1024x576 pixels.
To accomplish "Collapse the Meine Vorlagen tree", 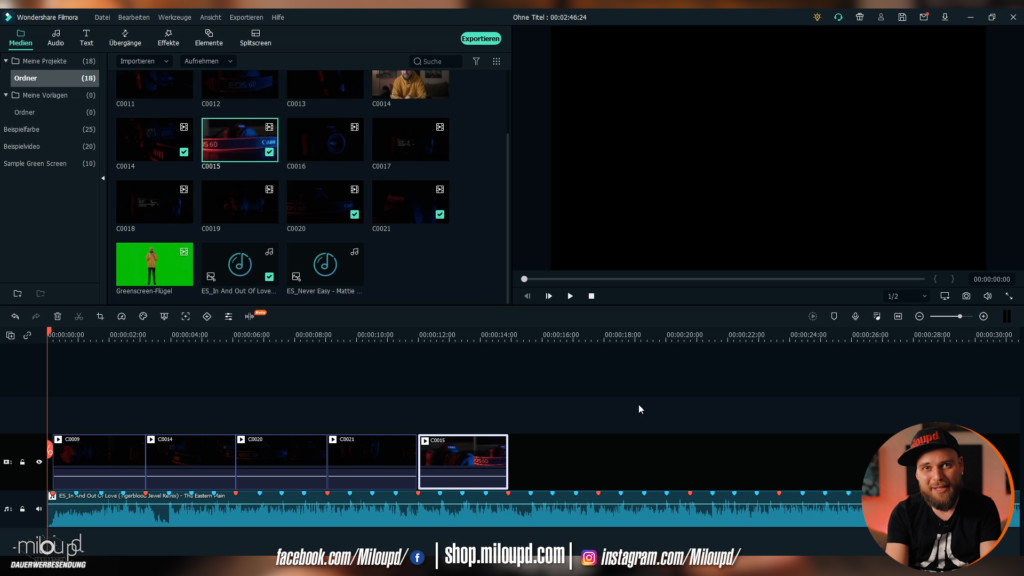I will pos(6,95).
